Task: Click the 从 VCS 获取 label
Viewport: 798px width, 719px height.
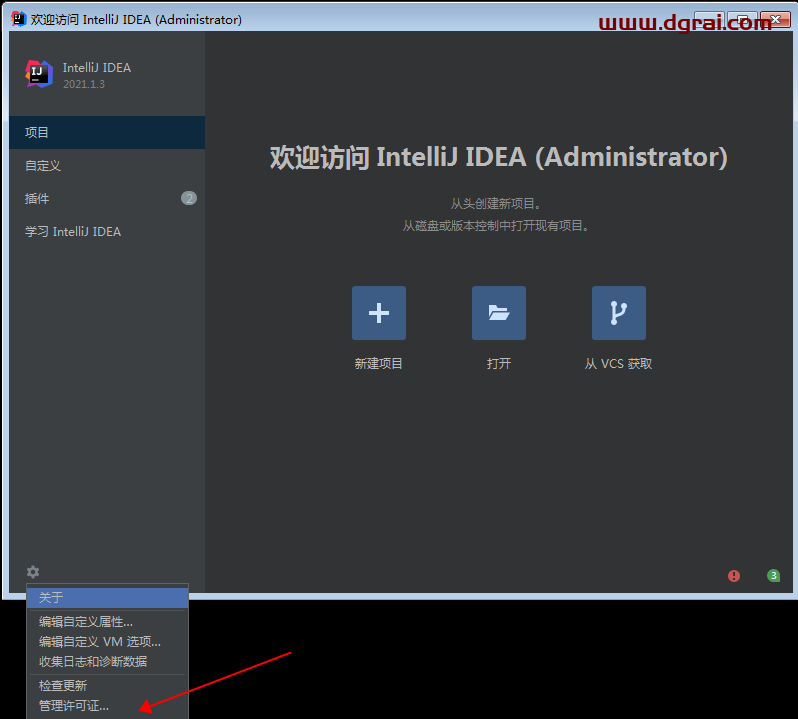Action: click(x=618, y=364)
